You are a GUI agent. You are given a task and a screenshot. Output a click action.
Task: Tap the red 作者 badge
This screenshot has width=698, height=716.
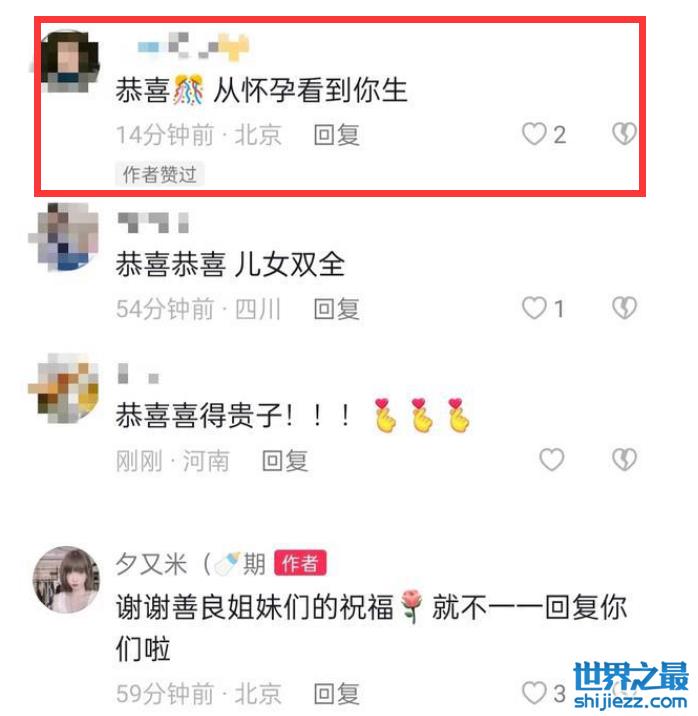[x=300, y=563]
